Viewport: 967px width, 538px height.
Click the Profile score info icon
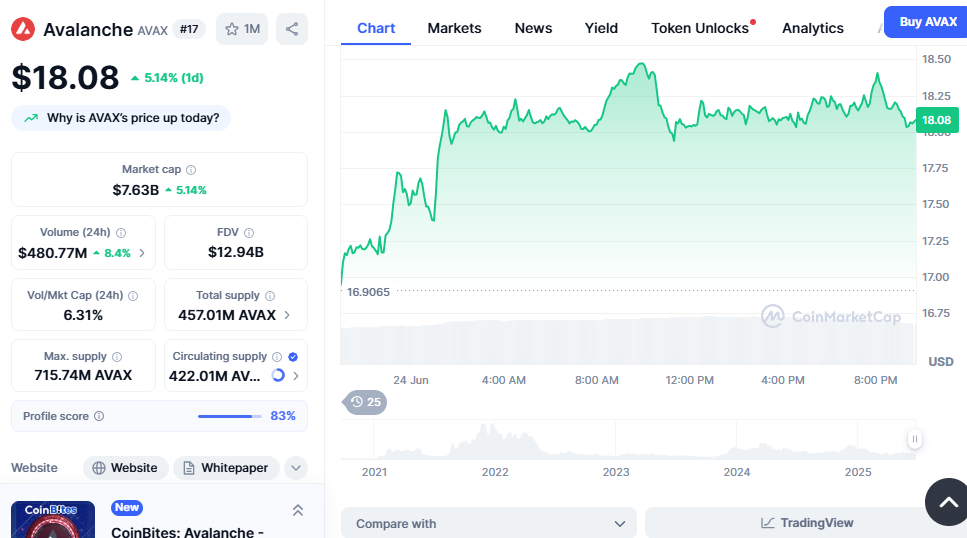99,416
